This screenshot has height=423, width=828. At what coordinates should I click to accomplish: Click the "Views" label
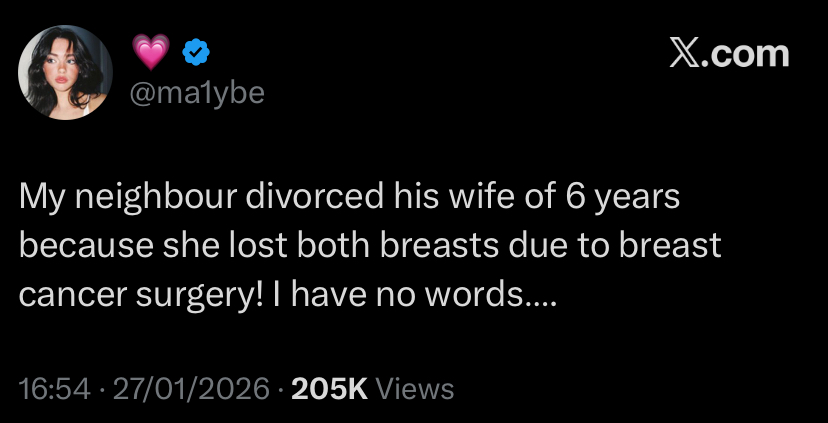click(414, 388)
